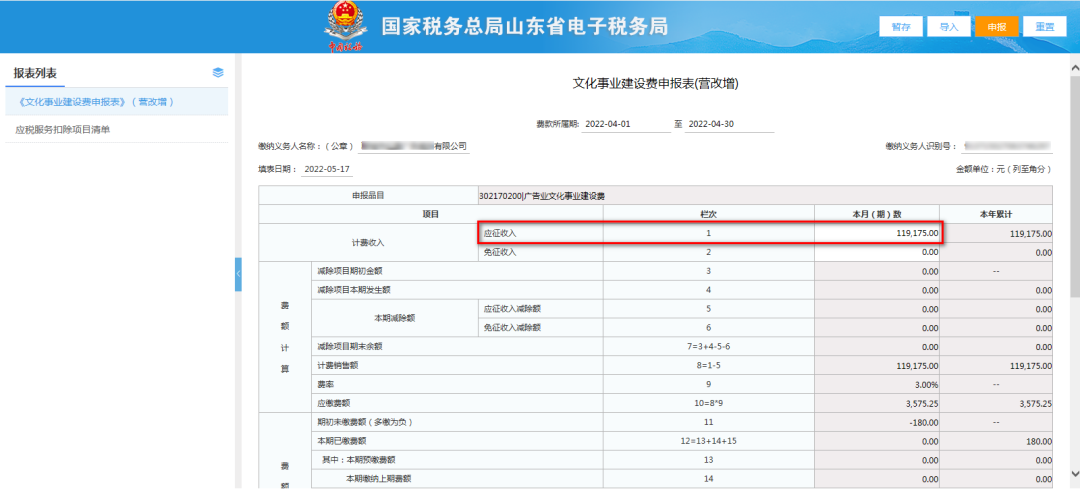This screenshot has width=1080, height=491.
Task: Click 本期已缴费额 year-total value 180.00
Action: click(996, 441)
